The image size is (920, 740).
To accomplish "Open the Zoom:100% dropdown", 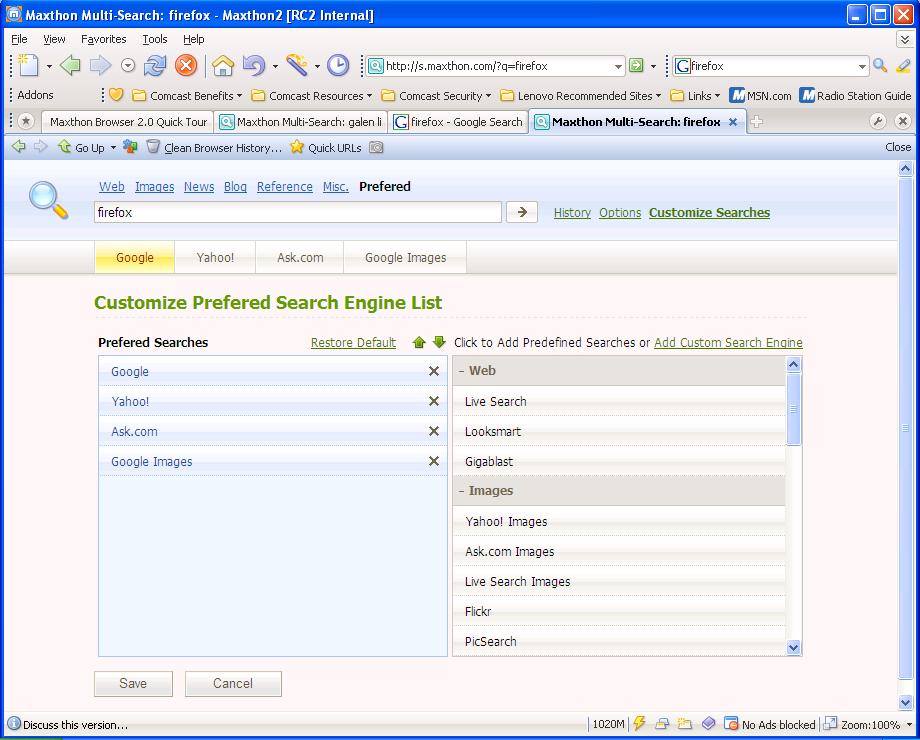I will click(x=909, y=724).
